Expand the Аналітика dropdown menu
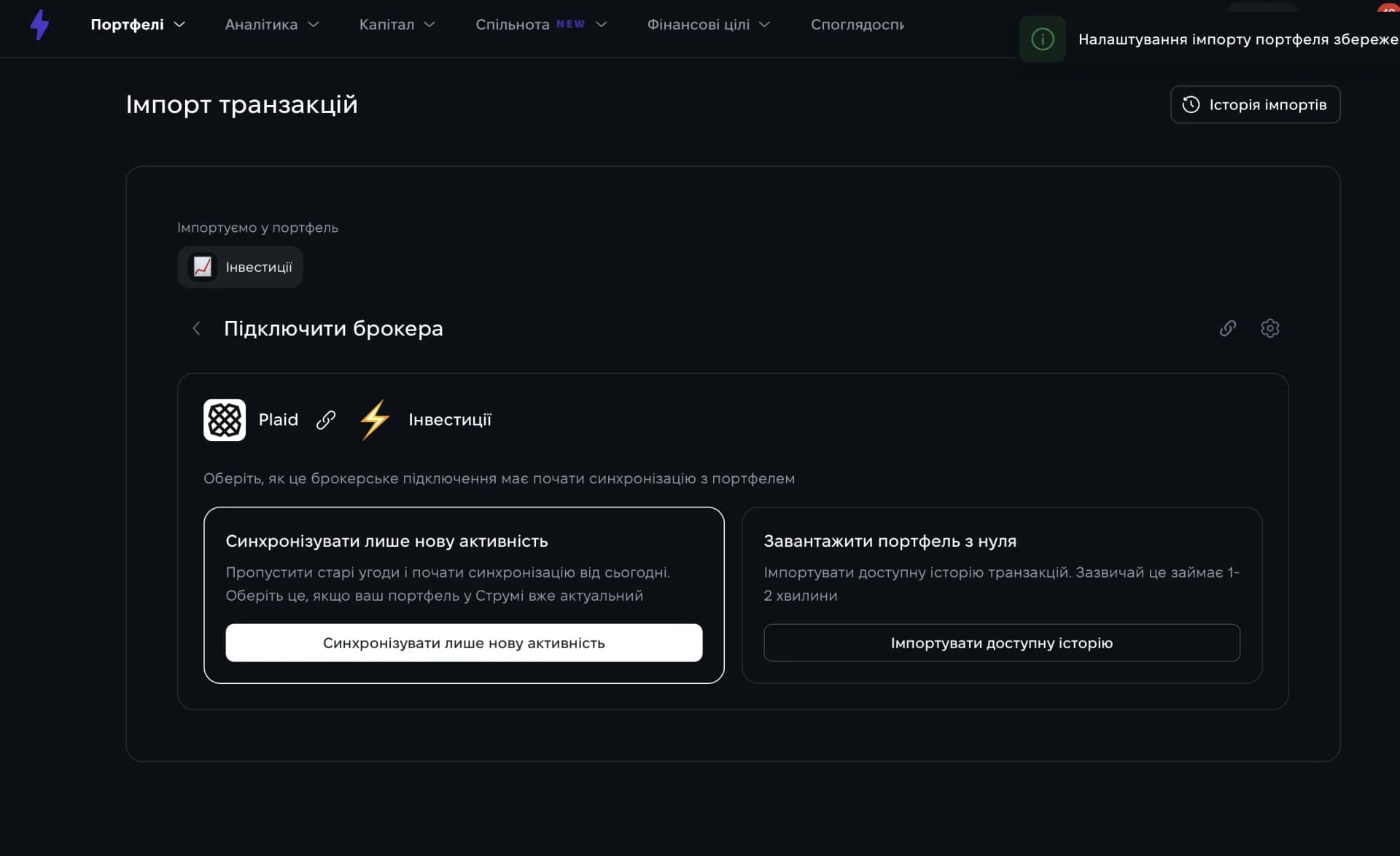Screen dimensions: 1400x856 point(272,25)
